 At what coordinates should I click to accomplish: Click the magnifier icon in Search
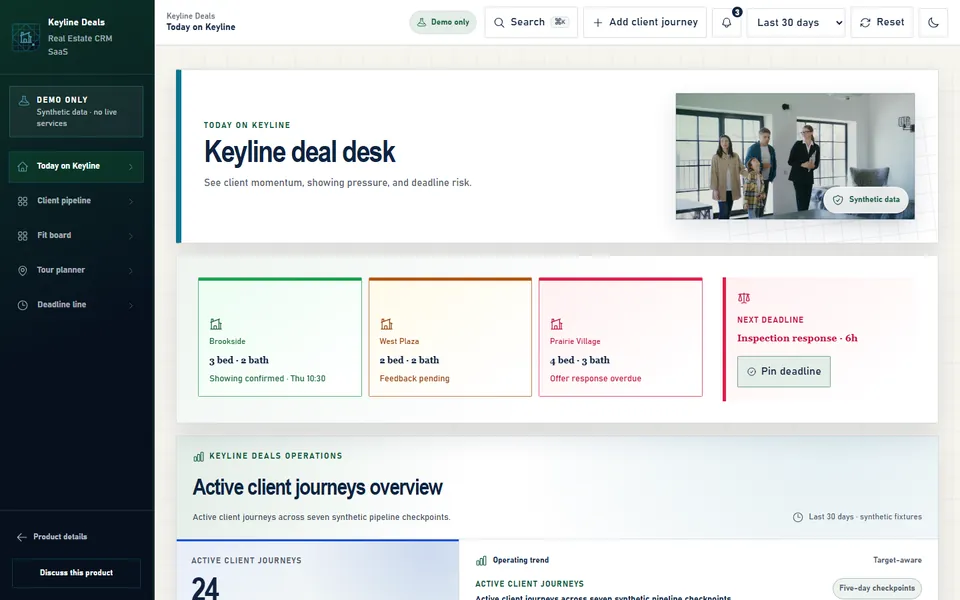tap(499, 23)
